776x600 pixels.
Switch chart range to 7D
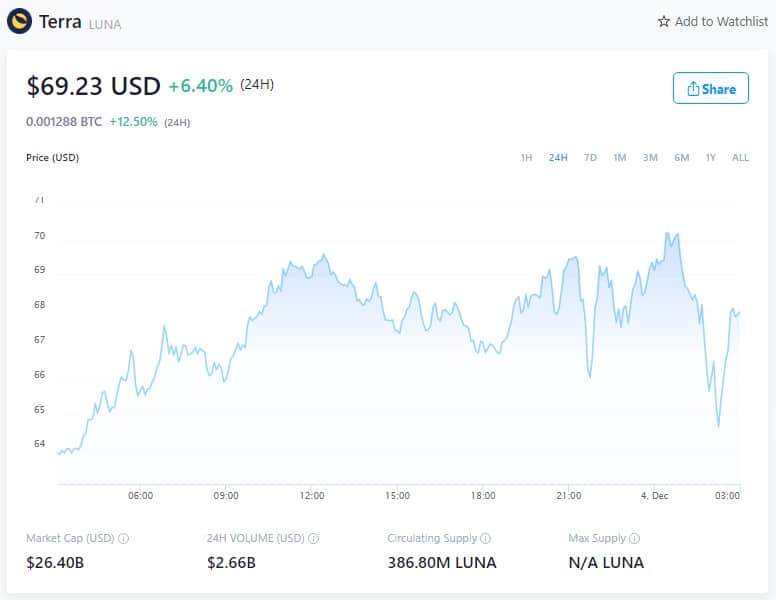[x=590, y=157]
